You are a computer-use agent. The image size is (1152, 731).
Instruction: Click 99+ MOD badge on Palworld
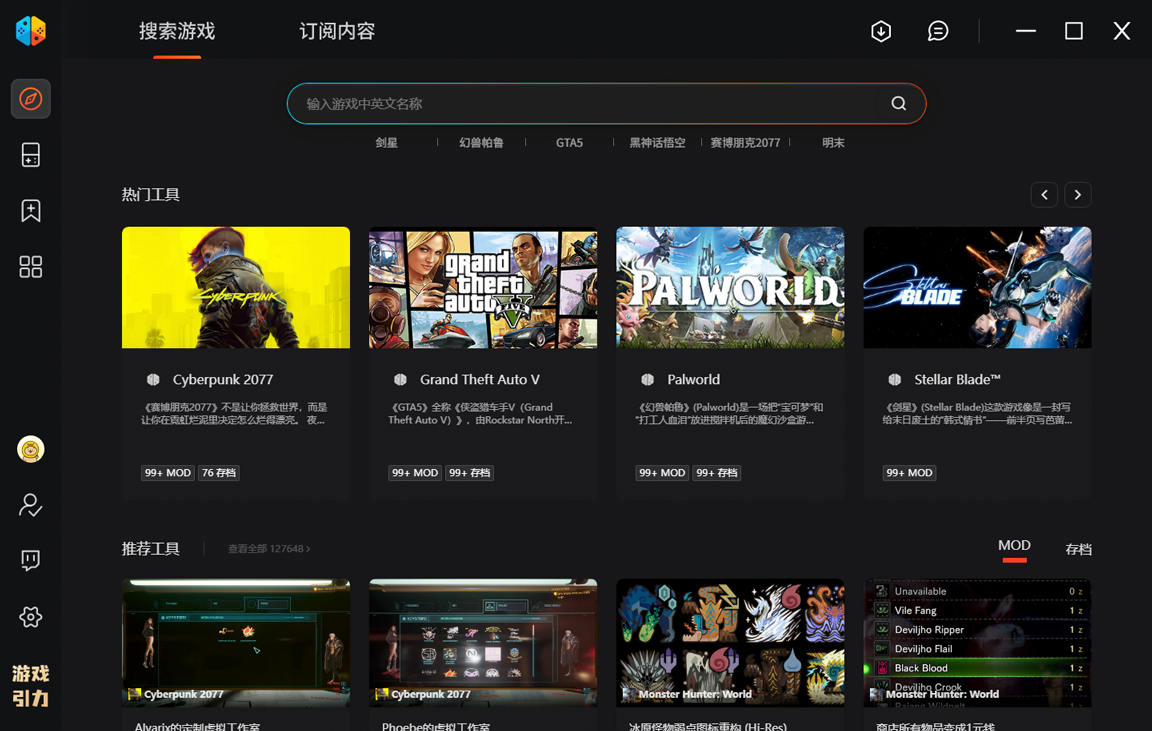[x=662, y=473]
